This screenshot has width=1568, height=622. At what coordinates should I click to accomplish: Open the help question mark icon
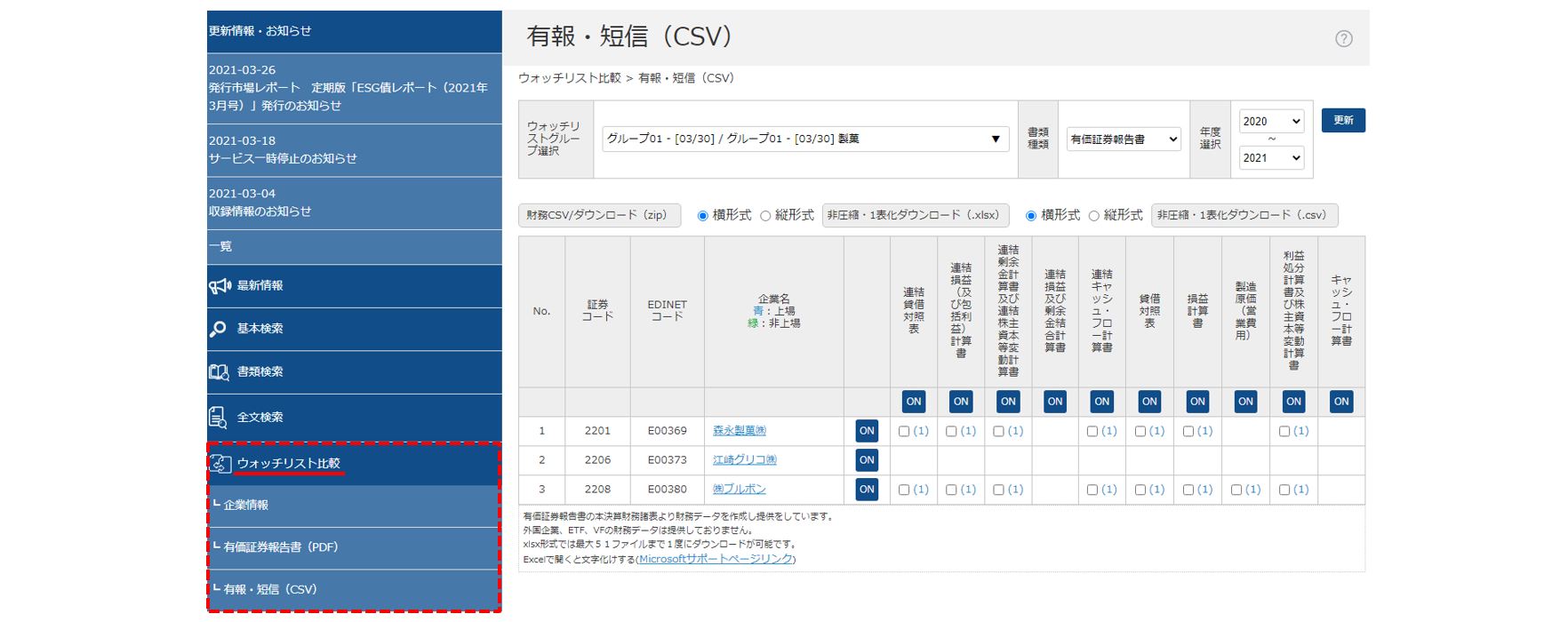(1343, 38)
